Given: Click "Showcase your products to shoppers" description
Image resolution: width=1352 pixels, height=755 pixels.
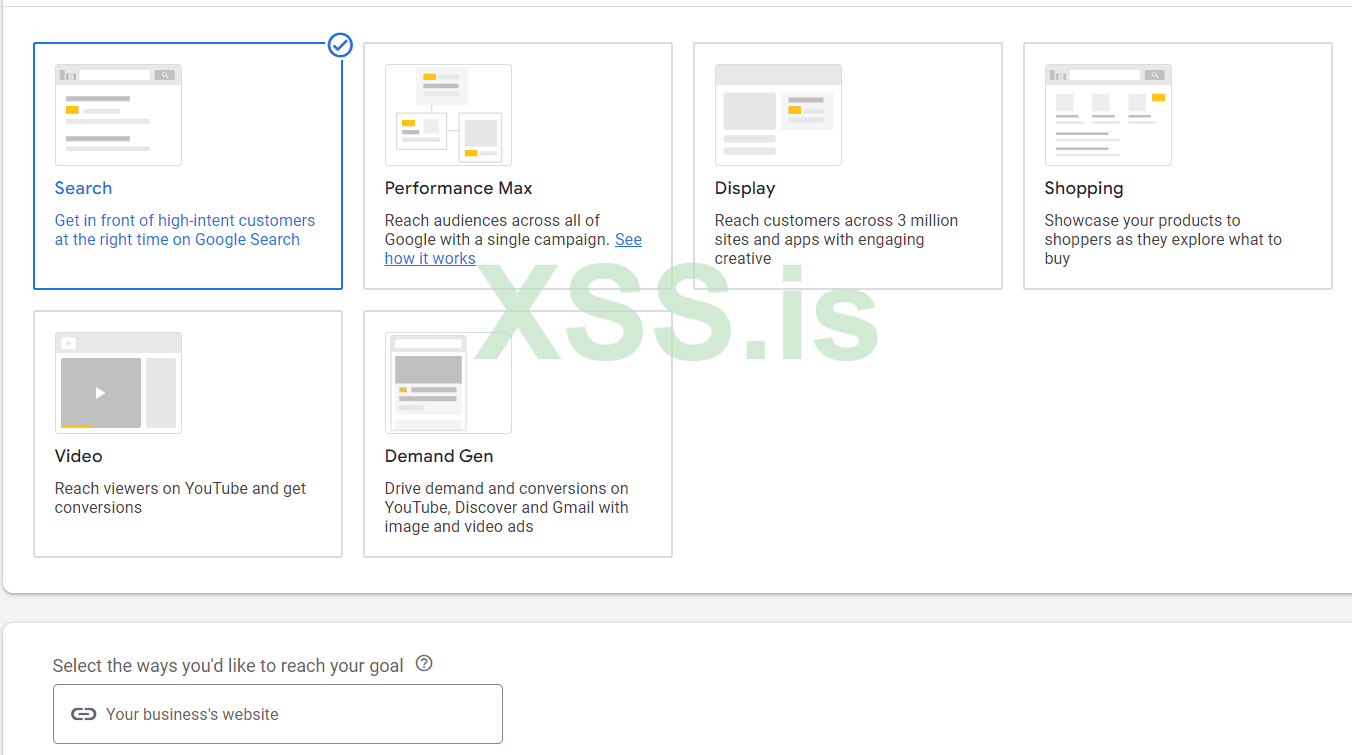Looking at the screenshot, I should pyautogui.click(x=1163, y=239).
